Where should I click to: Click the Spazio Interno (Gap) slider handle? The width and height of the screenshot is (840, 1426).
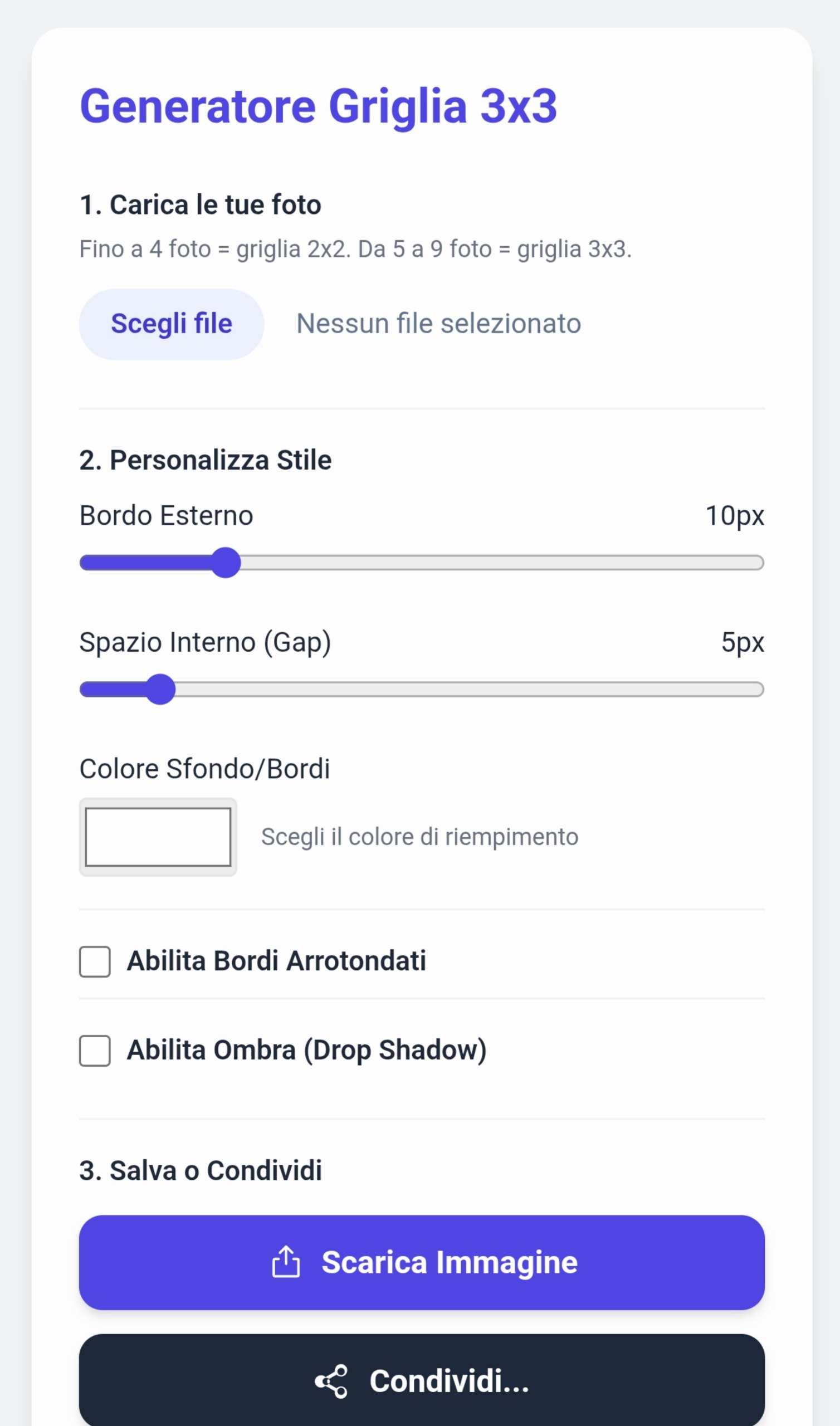pyautogui.click(x=161, y=689)
